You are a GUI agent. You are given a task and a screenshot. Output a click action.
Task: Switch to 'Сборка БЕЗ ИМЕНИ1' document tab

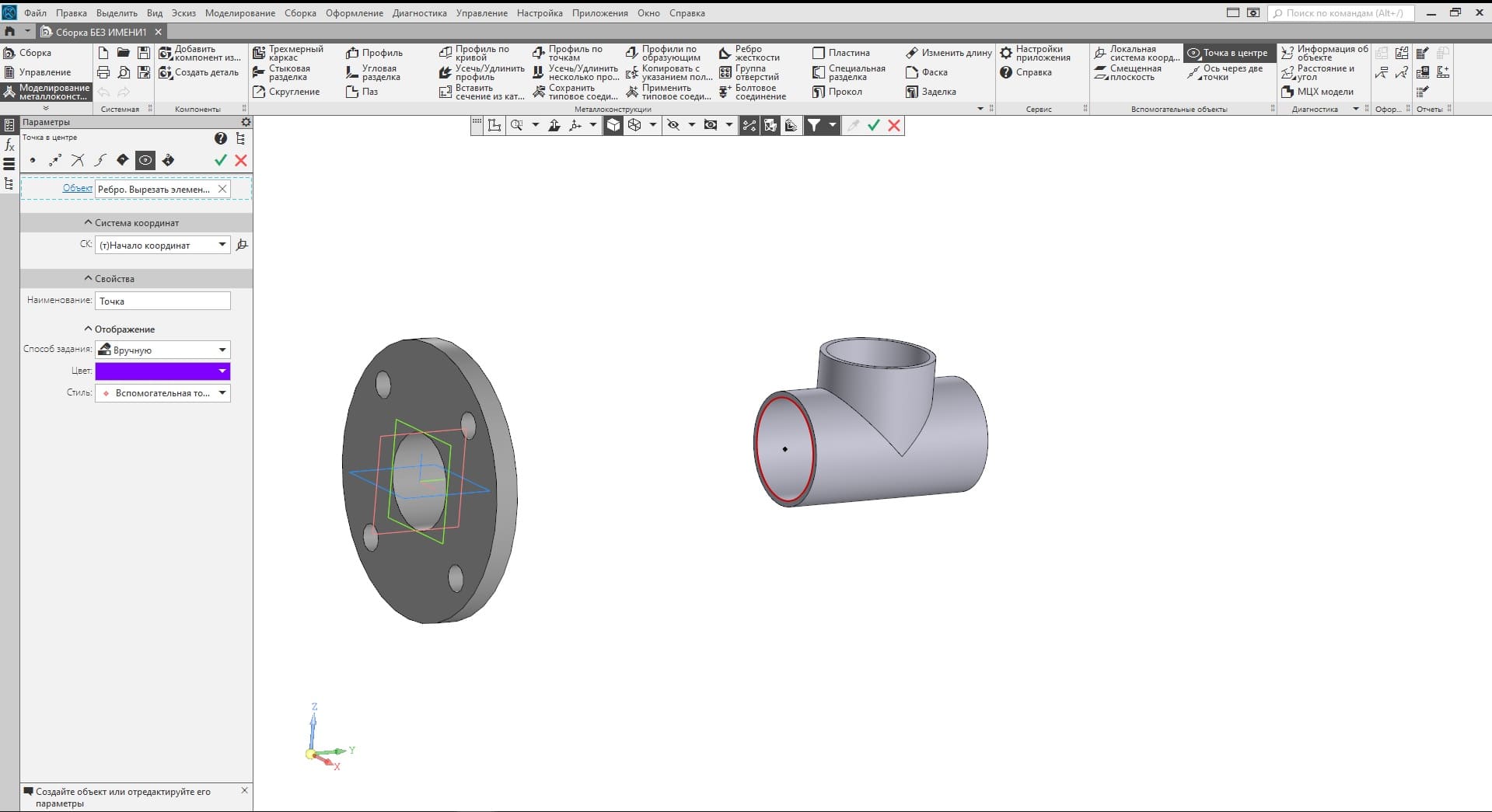pyautogui.click(x=101, y=32)
